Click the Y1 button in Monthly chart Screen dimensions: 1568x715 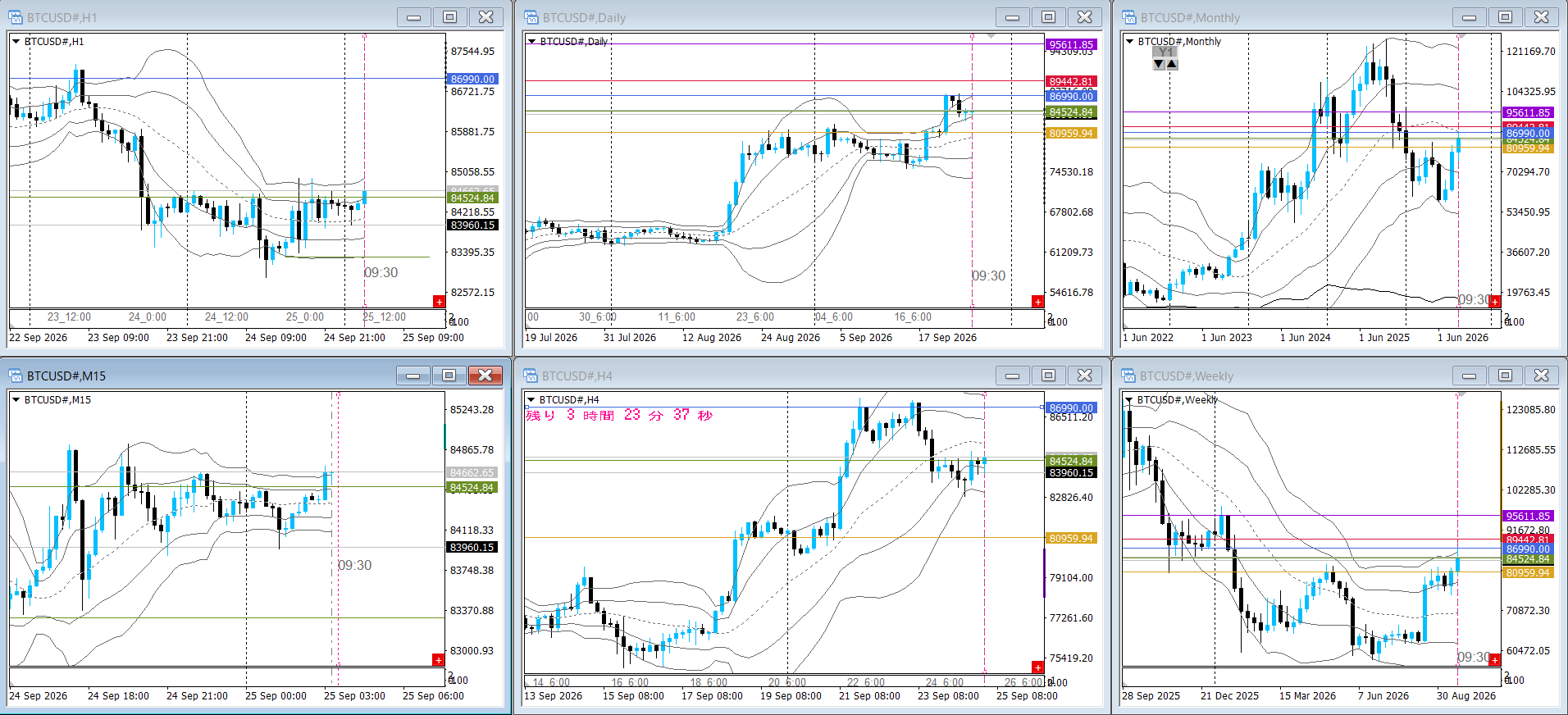(x=1165, y=52)
